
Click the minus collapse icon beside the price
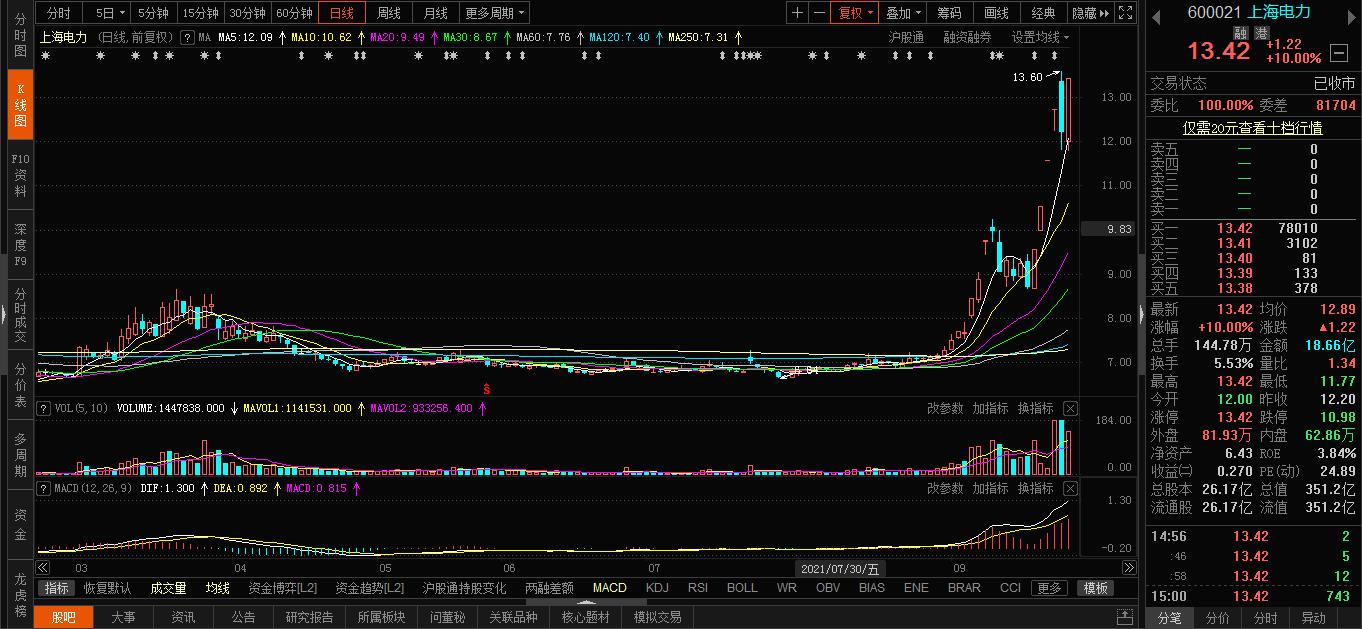pyautogui.click(x=1339, y=52)
